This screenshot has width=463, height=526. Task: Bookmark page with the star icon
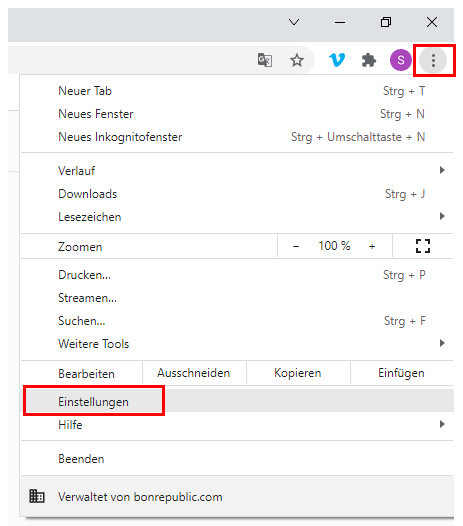[297, 60]
